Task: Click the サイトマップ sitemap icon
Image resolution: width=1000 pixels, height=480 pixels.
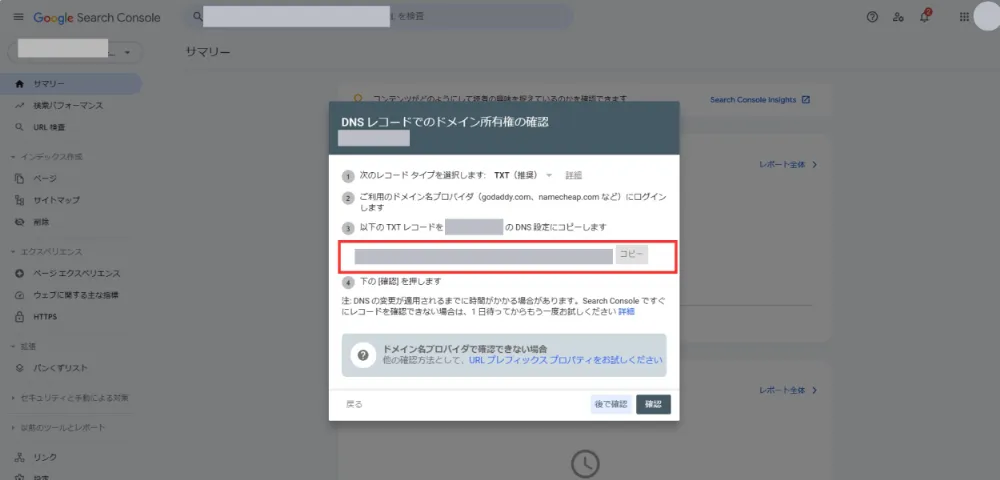Action: coord(19,200)
